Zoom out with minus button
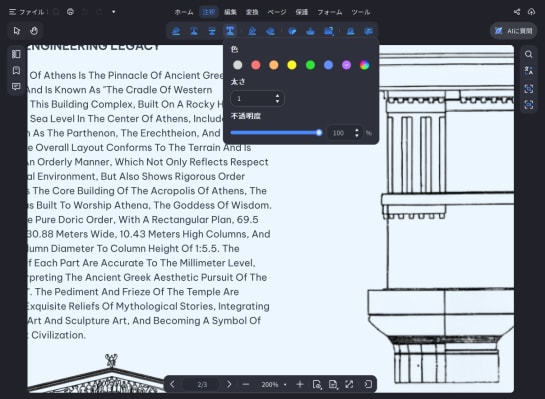Screen dimensions: 545x399 [246, 384]
